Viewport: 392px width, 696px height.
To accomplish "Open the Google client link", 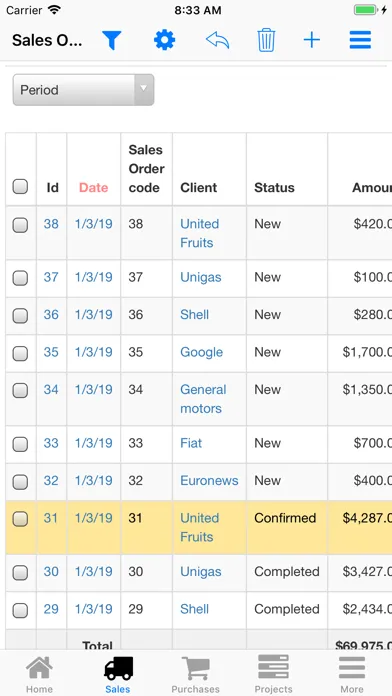I will click(202, 352).
